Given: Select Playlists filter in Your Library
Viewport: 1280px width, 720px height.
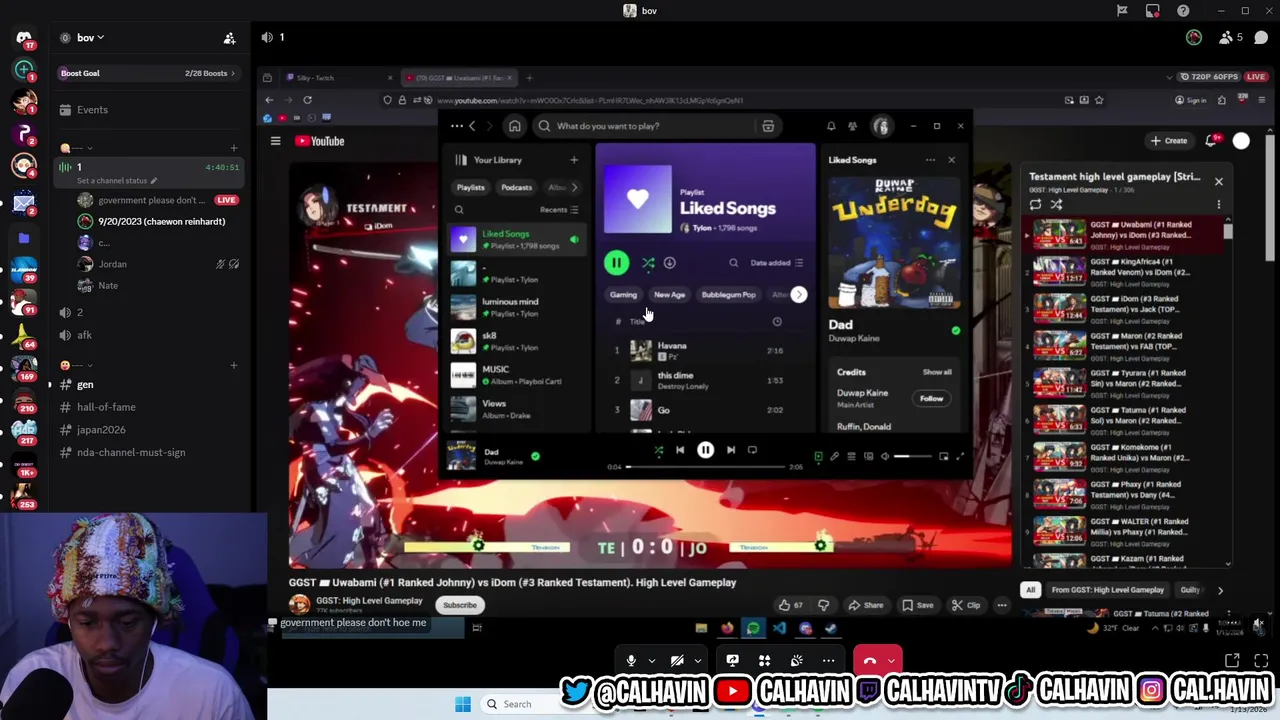Looking at the screenshot, I should tap(470, 187).
